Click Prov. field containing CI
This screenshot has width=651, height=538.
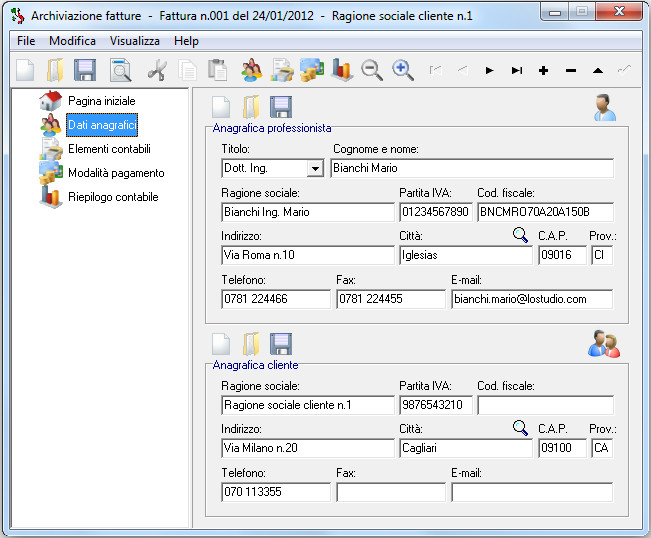point(602,255)
